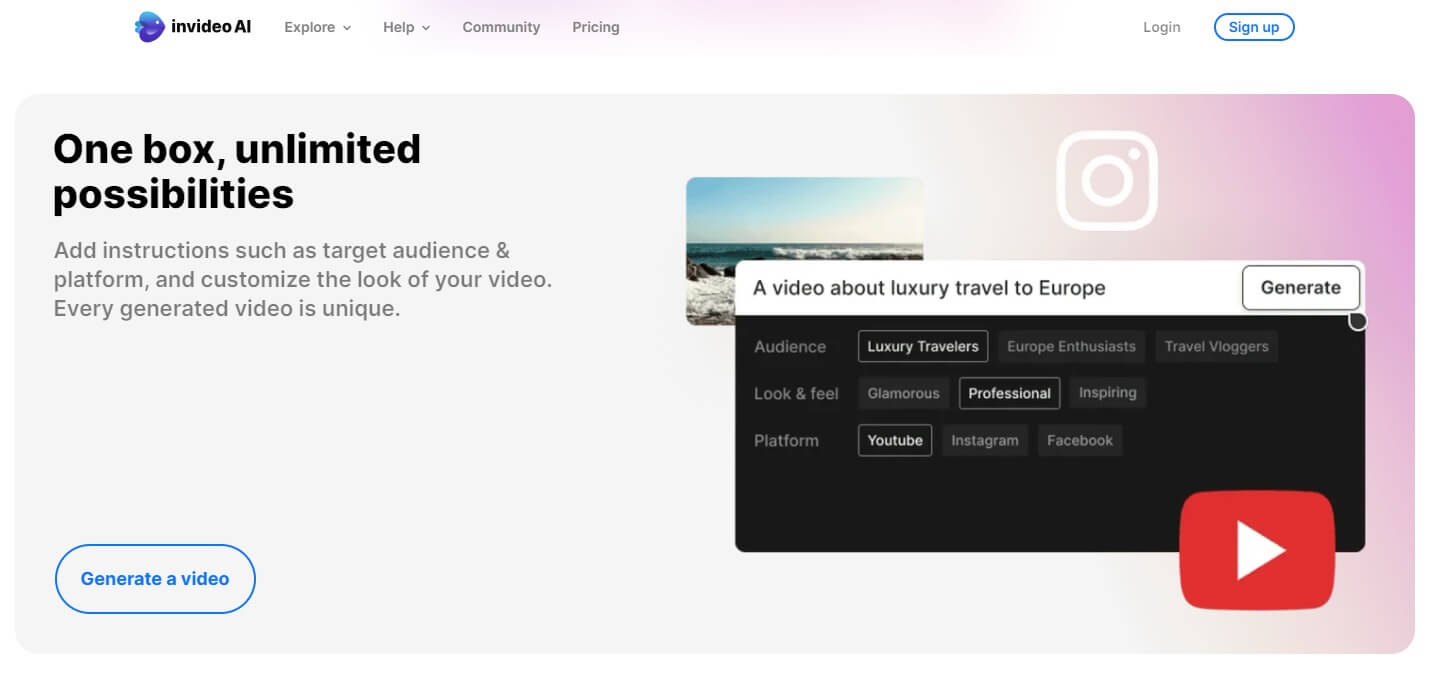The height and width of the screenshot is (680, 1438).
Task: Click the red YouTube play icon
Action: pyautogui.click(x=1258, y=549)
